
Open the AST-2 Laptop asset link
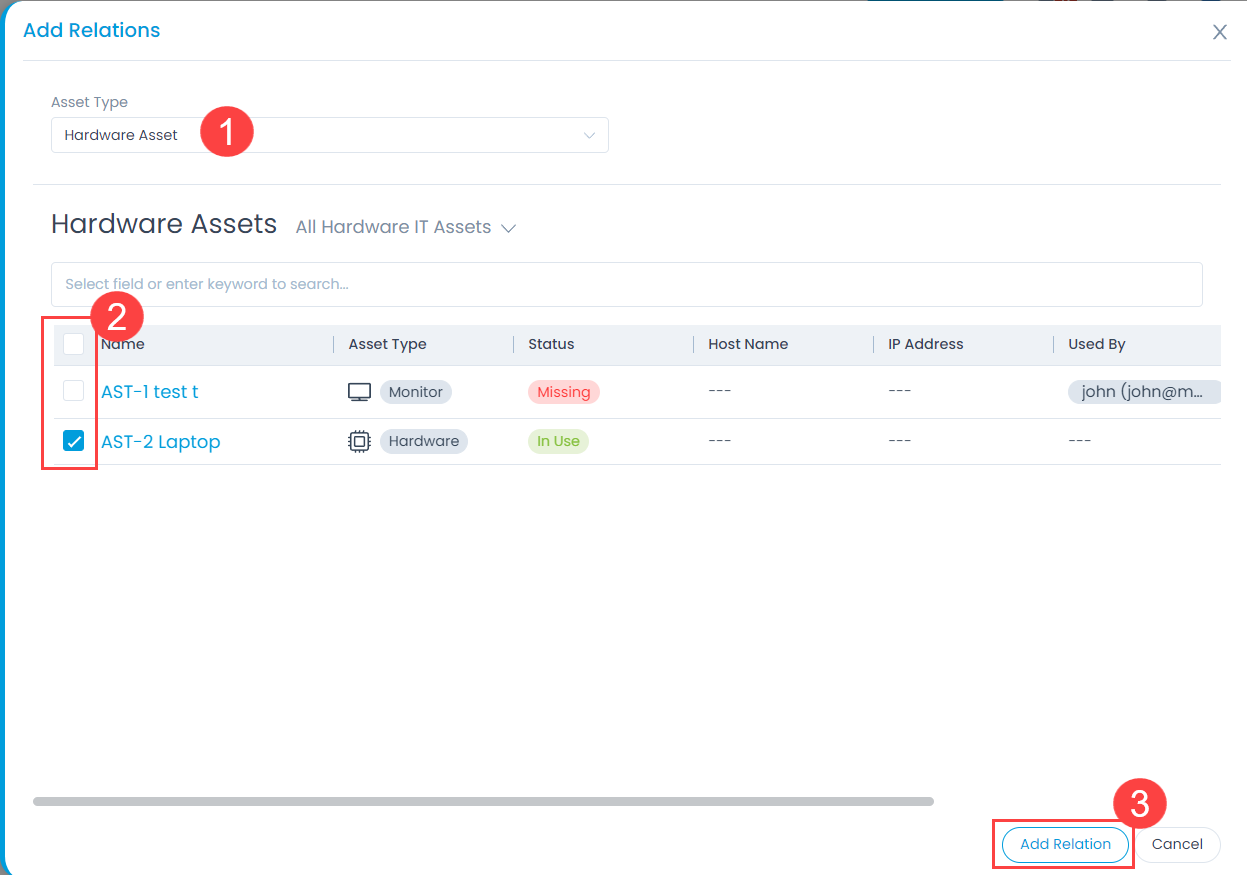(x=160, y=441)
